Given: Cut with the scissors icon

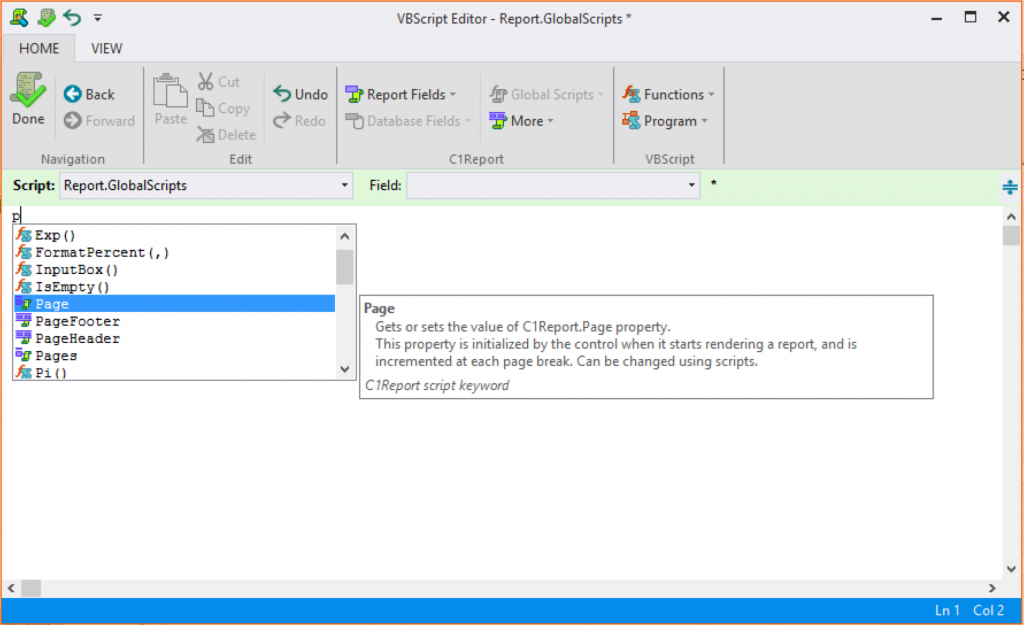Looking at the screenshot, I should [206, 81].
